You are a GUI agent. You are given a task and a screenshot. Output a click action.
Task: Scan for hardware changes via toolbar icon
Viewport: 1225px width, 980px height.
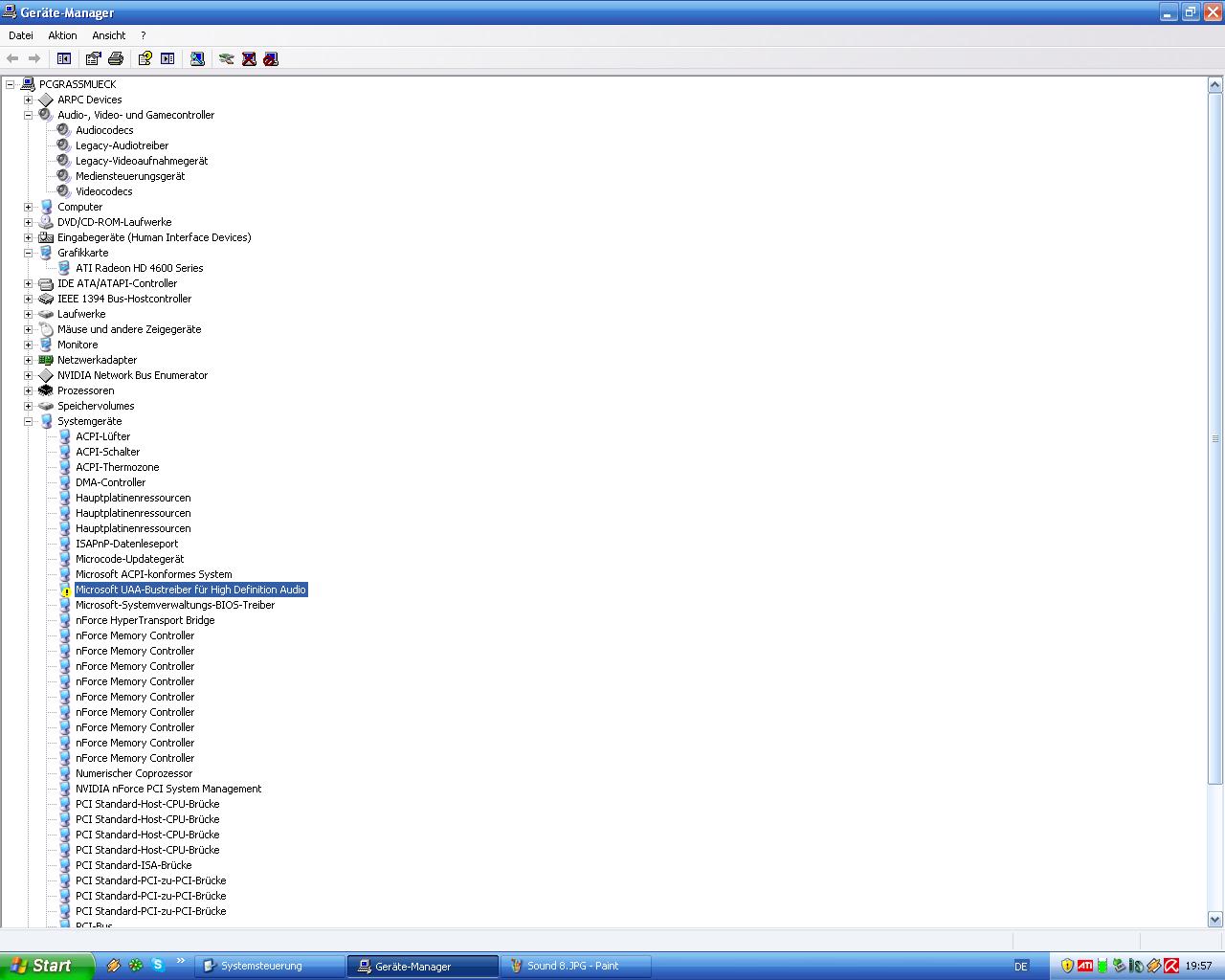point(197,58)
